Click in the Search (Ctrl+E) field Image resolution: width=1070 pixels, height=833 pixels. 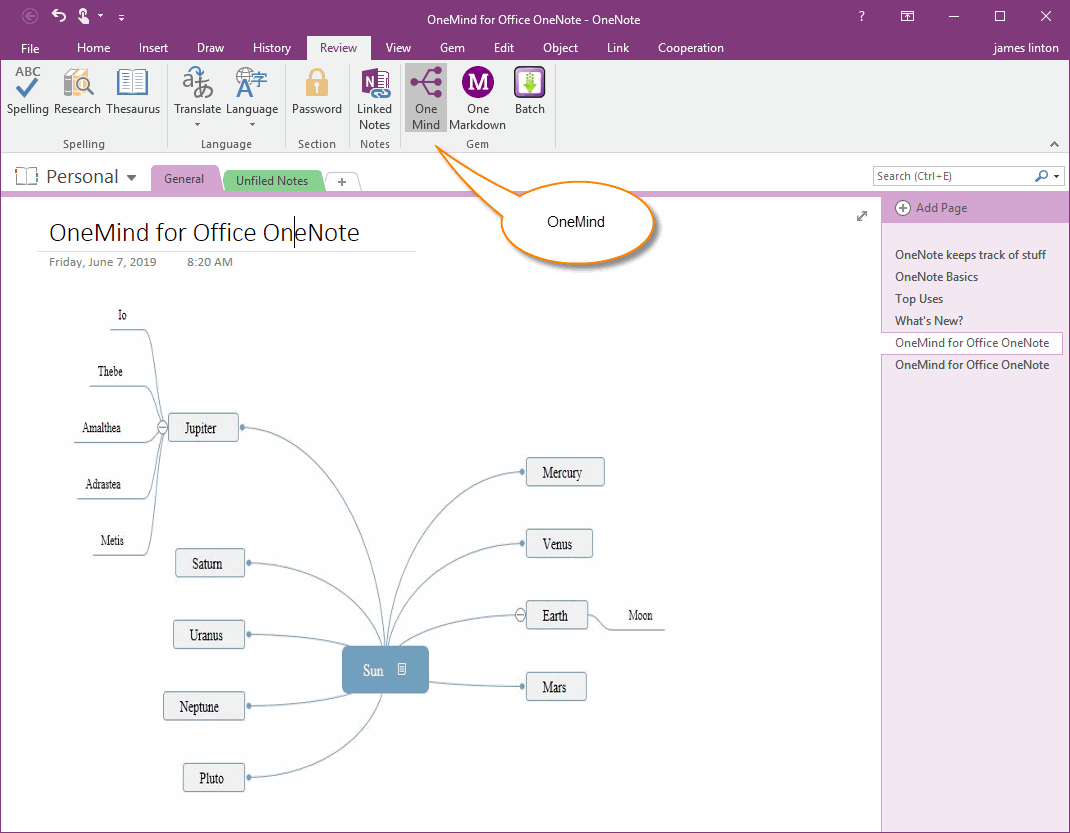[x=953, y=176]
